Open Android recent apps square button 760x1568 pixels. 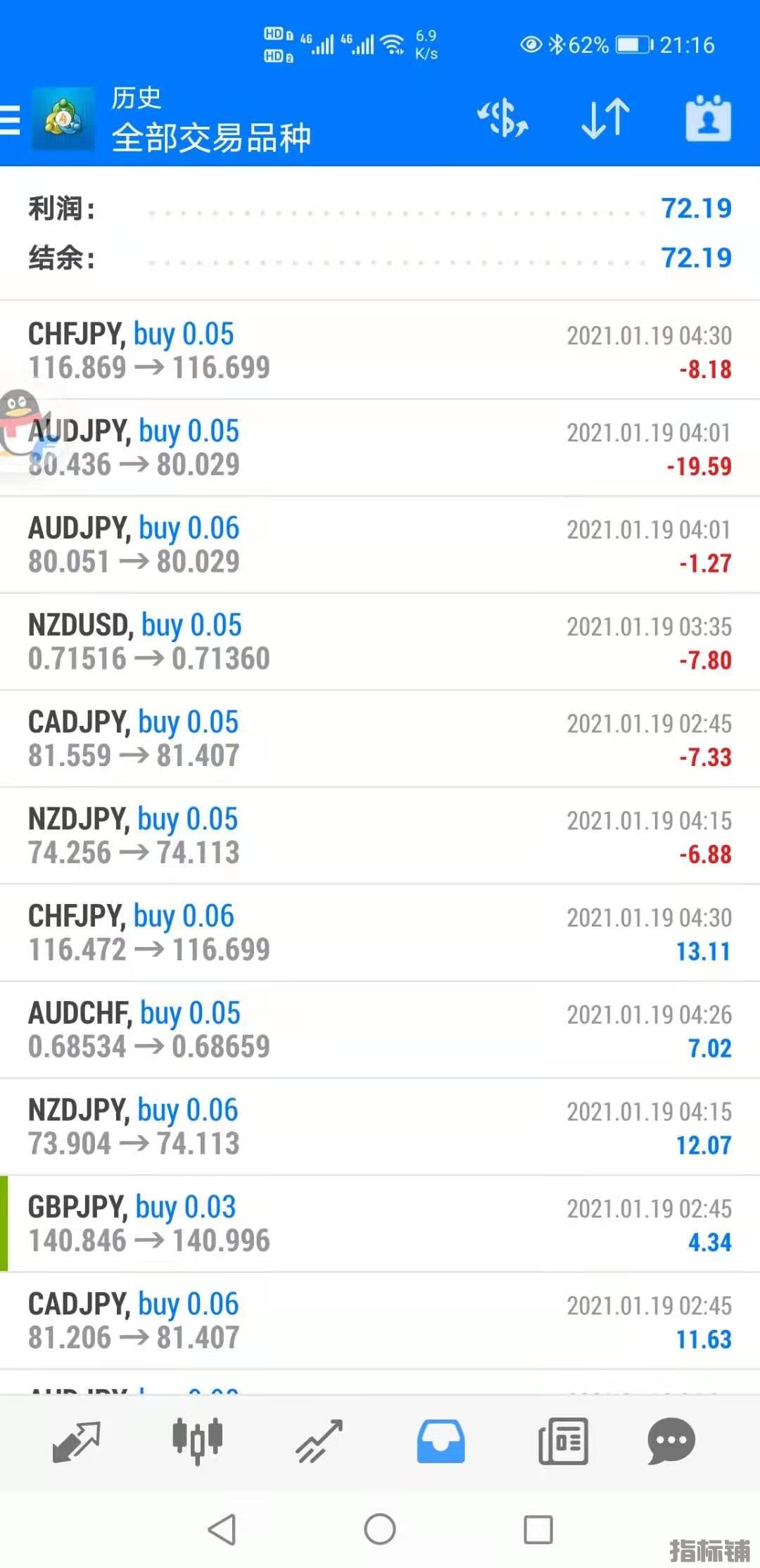(x=538, y=1529)
